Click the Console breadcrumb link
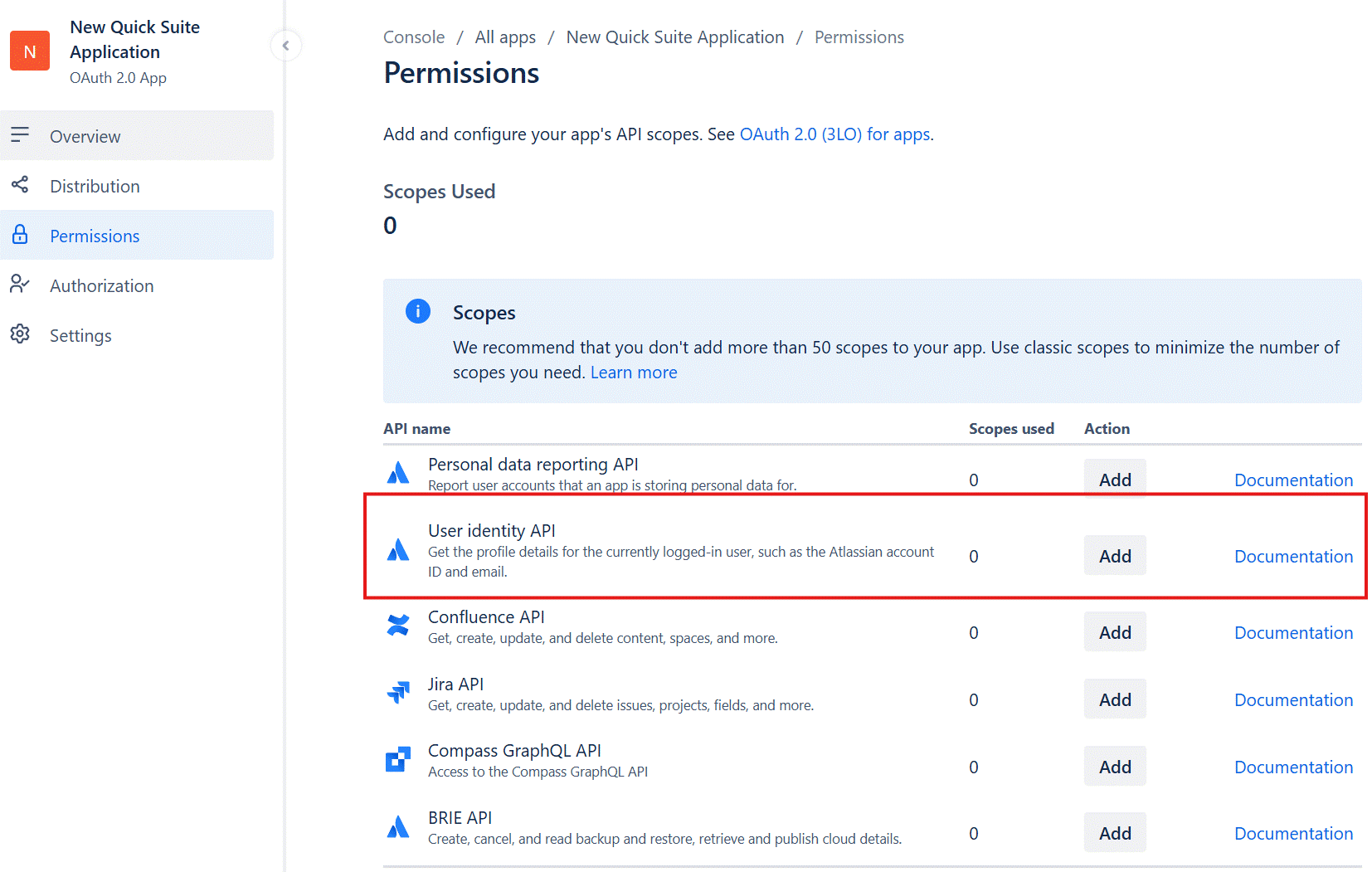1372x872 pixels. [x=414, y=37]
